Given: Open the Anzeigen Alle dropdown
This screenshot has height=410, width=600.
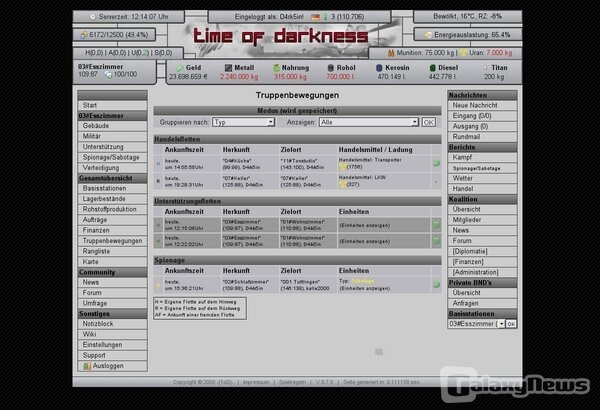Looking at the screenshot, I should (369, 122).
